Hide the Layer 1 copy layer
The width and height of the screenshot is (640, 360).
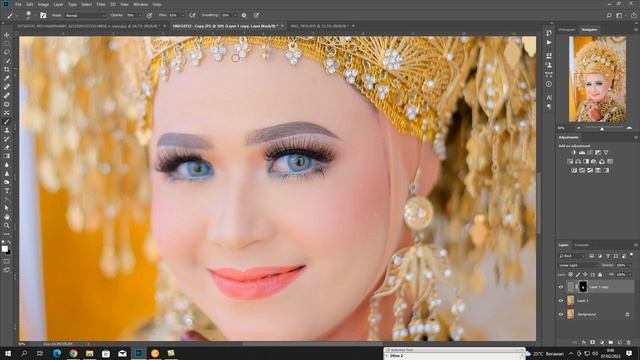[x=561, y=287]
